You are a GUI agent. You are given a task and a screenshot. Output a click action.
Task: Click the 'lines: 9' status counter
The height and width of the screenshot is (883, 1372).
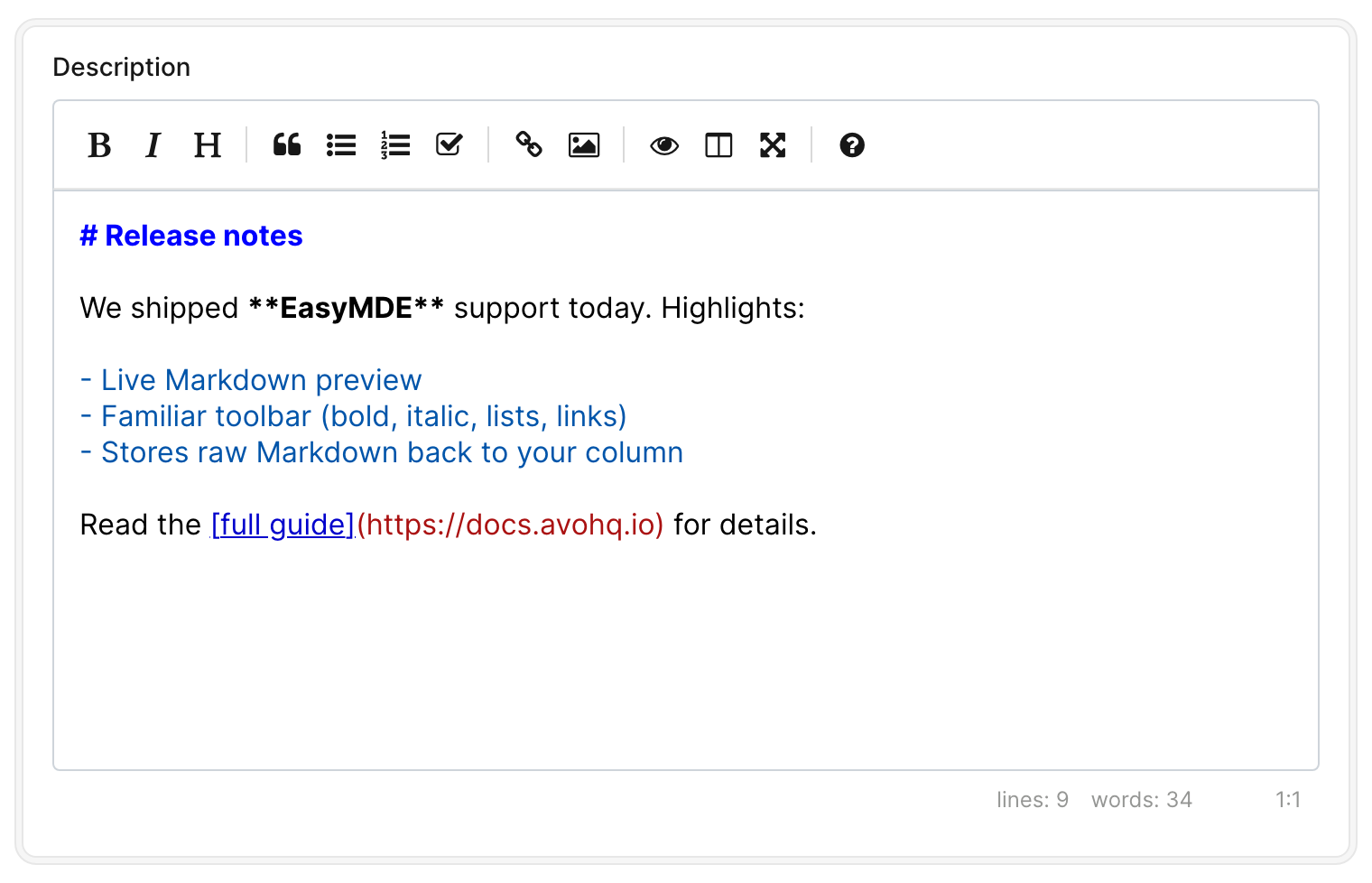click(1033, 800)
